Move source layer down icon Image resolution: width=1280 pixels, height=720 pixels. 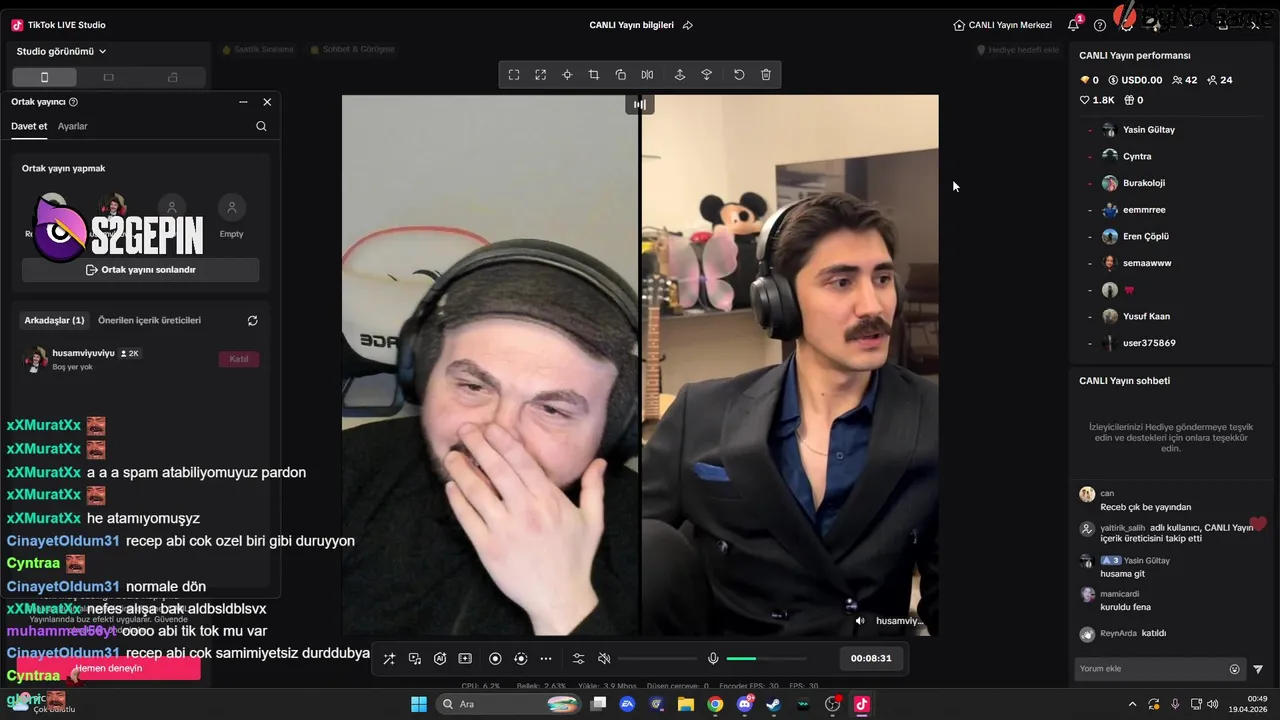click(706, 75)
